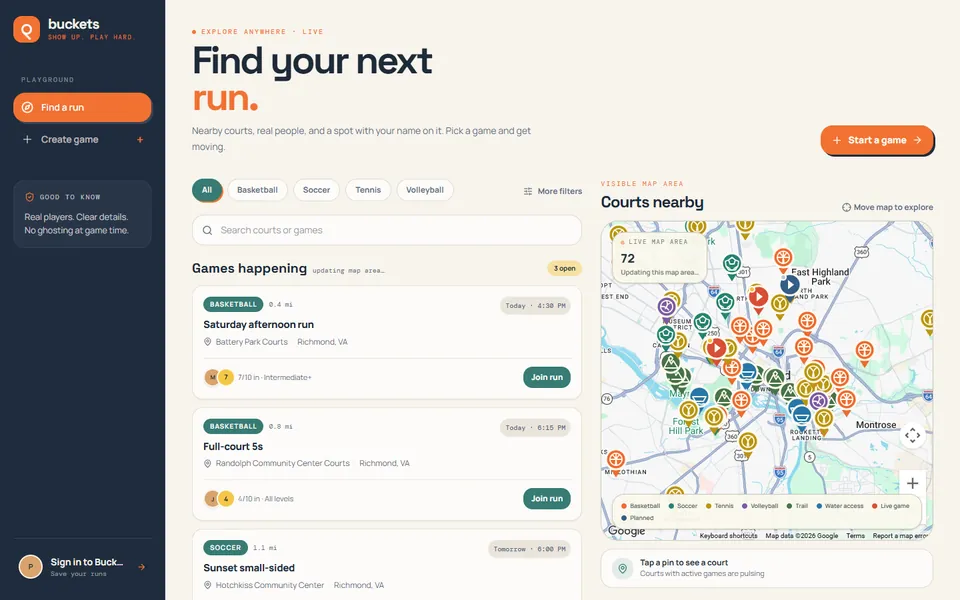Screen dimensions: 960x600
Task: Join the Saturday afternoon run
Action: [547, 377]
